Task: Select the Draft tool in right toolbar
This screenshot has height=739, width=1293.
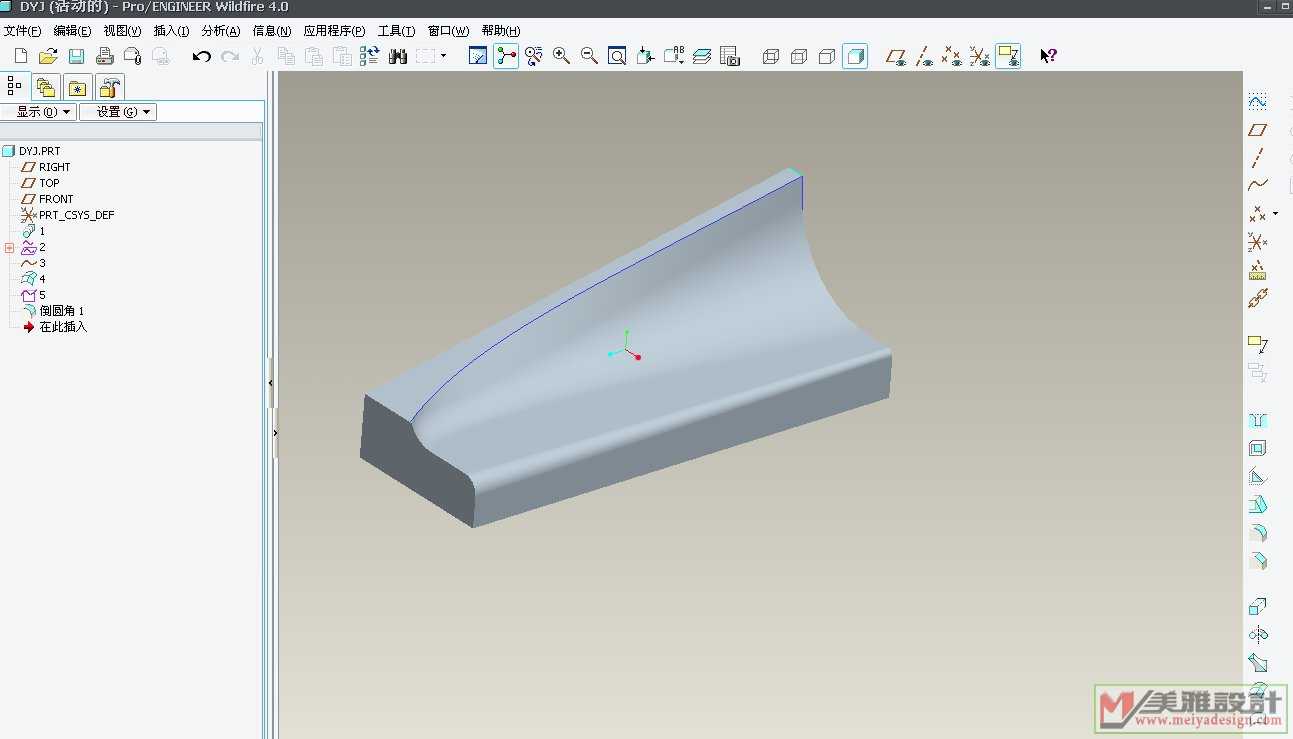Action: 1258,505
